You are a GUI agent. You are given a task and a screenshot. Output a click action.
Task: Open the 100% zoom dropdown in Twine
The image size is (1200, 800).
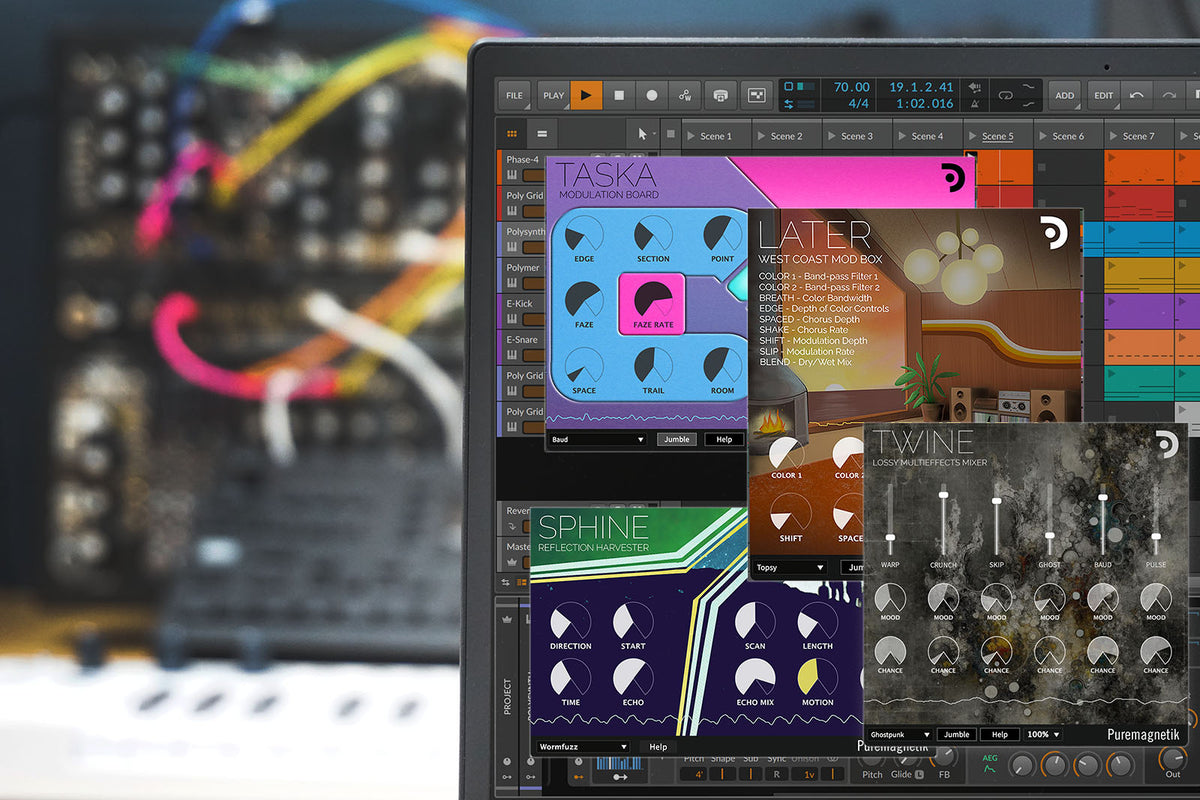point(1044,734)
